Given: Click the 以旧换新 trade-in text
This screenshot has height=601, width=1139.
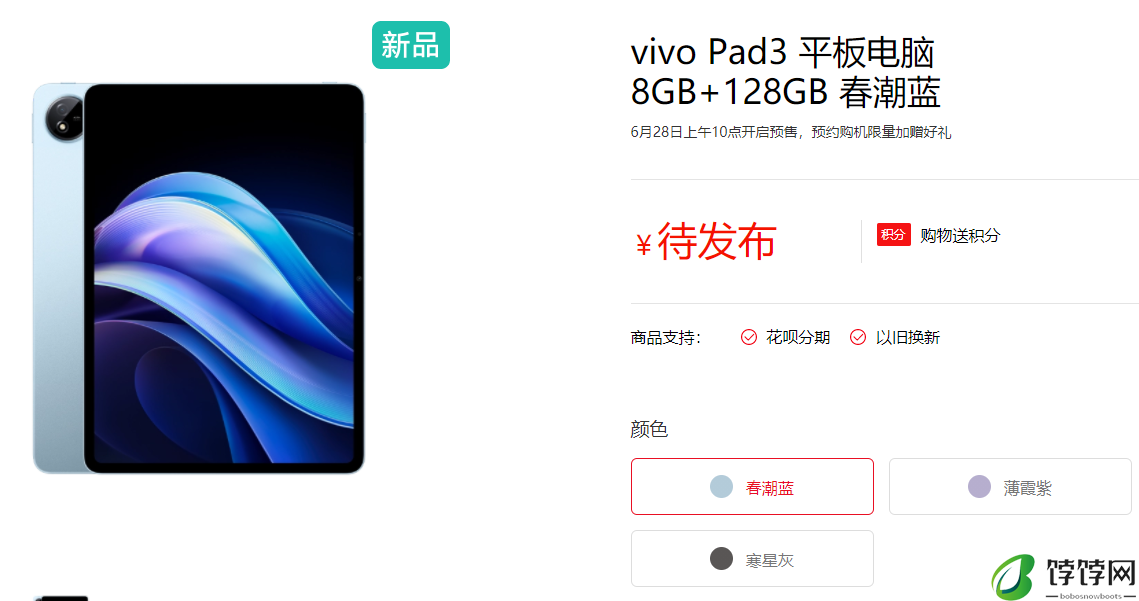Looking at the screenshot, I should pos(907,337).
